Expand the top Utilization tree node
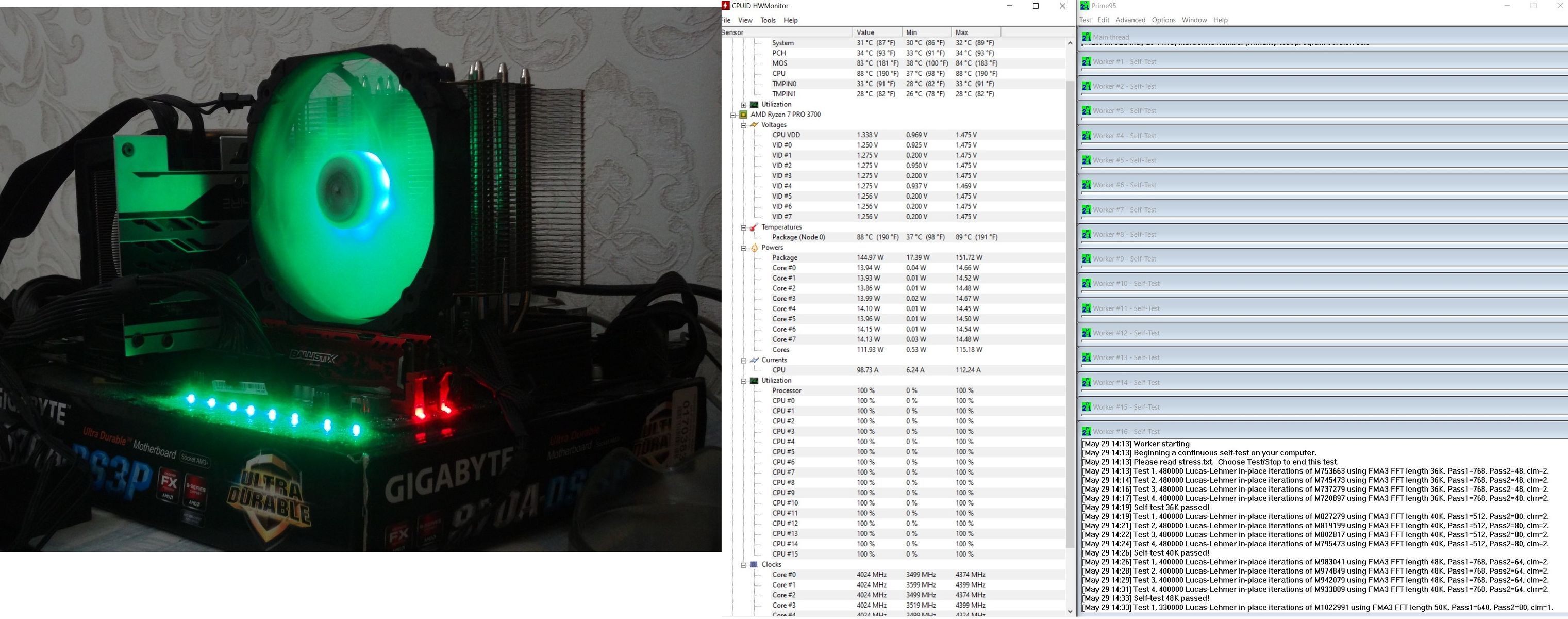 [x=743, y=105]
